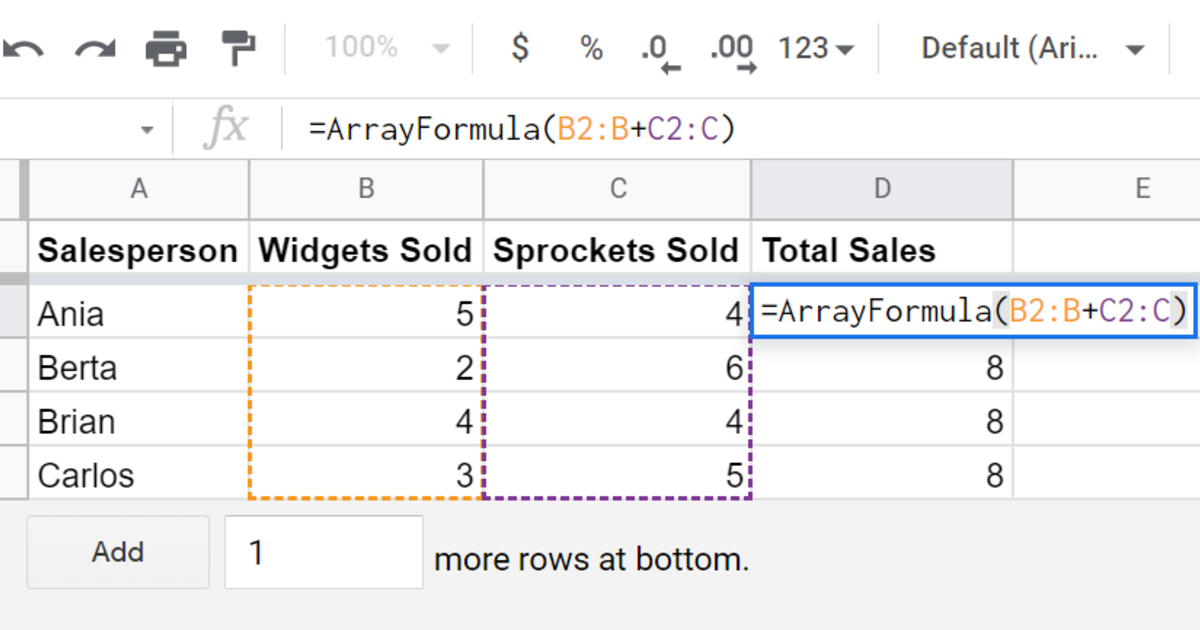Click the column A header
This screenshot has height=630, width=1200.
[x=139, y=189]
